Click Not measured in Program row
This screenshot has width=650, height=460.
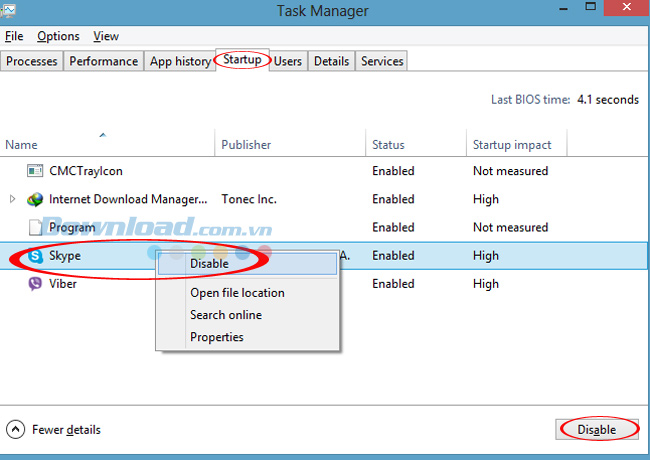510,228
